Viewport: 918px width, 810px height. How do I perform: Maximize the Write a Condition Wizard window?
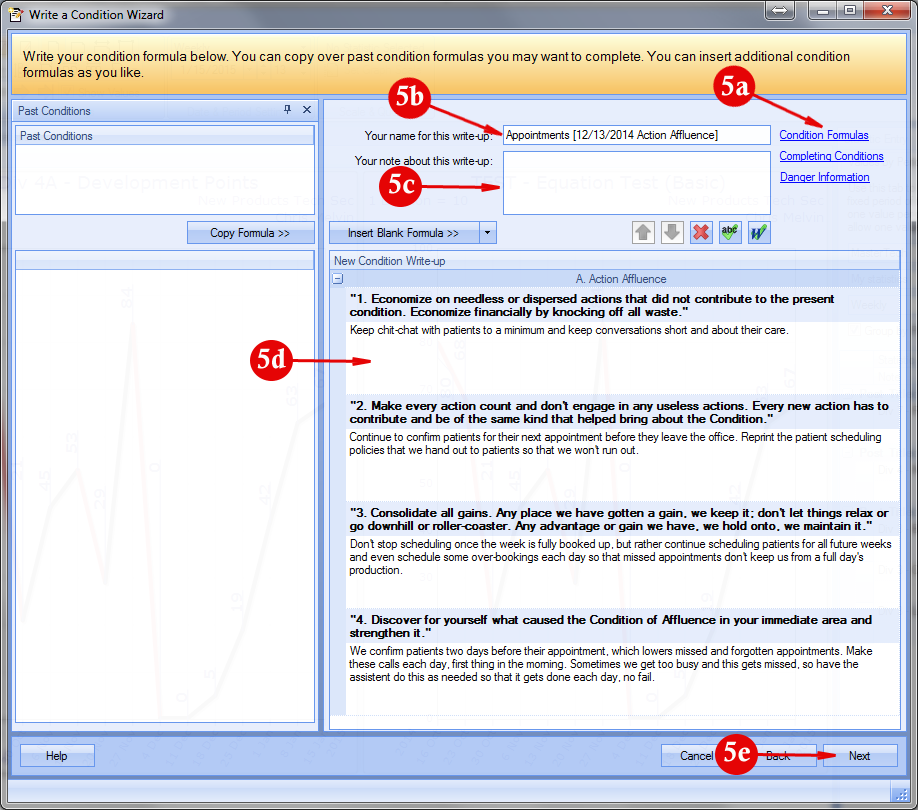coord(850,10)
